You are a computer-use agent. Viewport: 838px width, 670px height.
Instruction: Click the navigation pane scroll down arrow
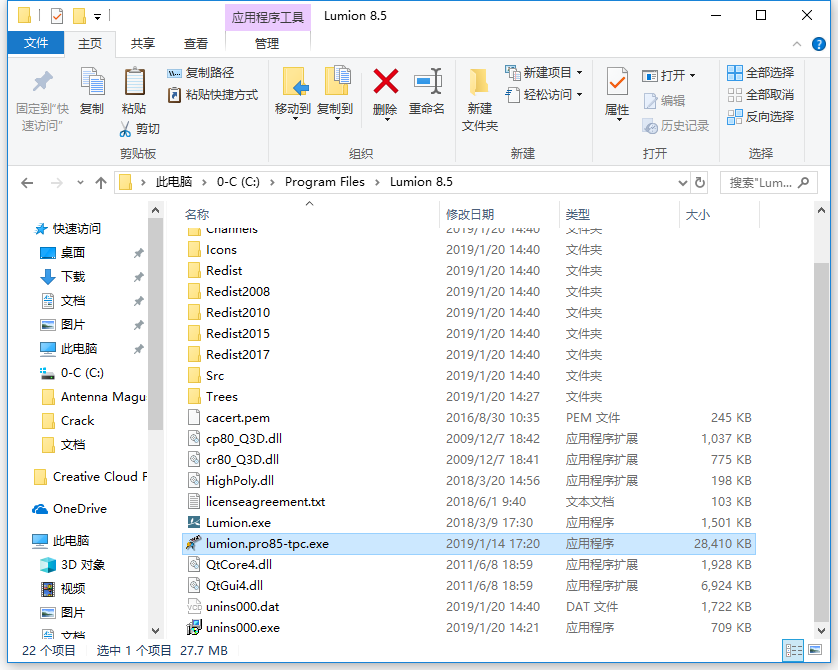pos(155,630)
